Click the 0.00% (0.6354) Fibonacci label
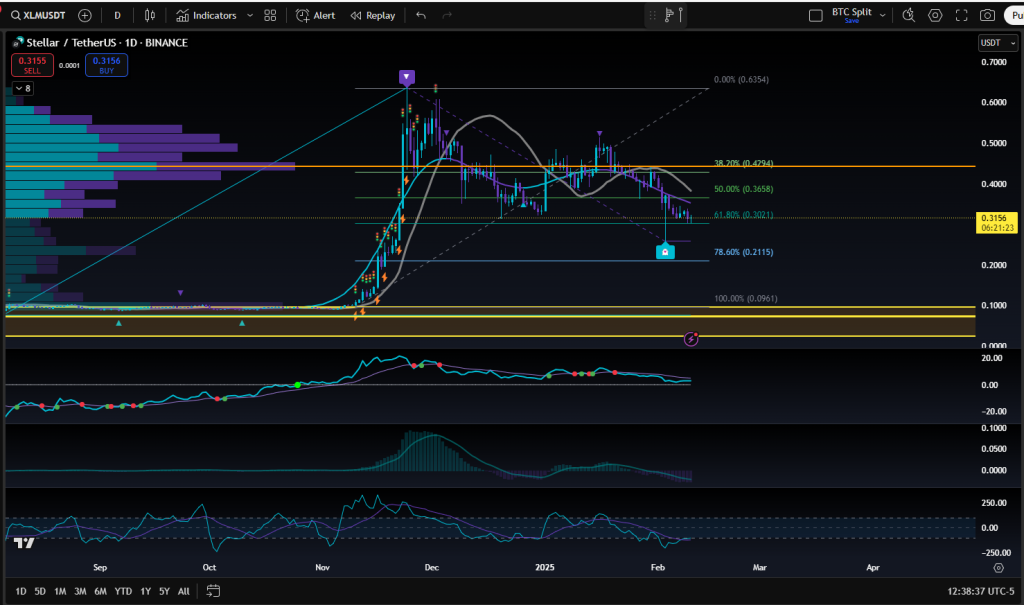Image resolution: width=1024 pixels, height=605 pixels. [741, 80]
